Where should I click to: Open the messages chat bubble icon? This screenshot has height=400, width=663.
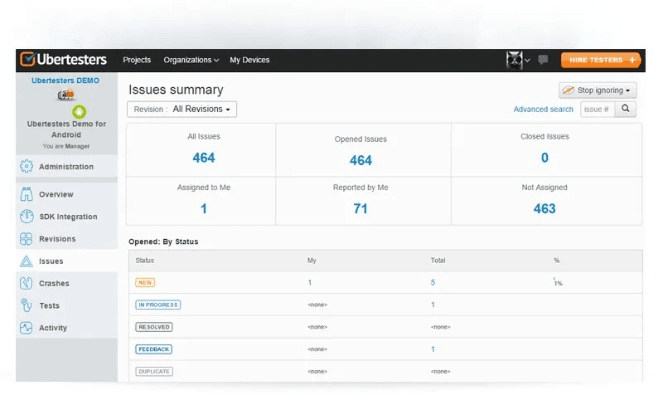[543, 60]
